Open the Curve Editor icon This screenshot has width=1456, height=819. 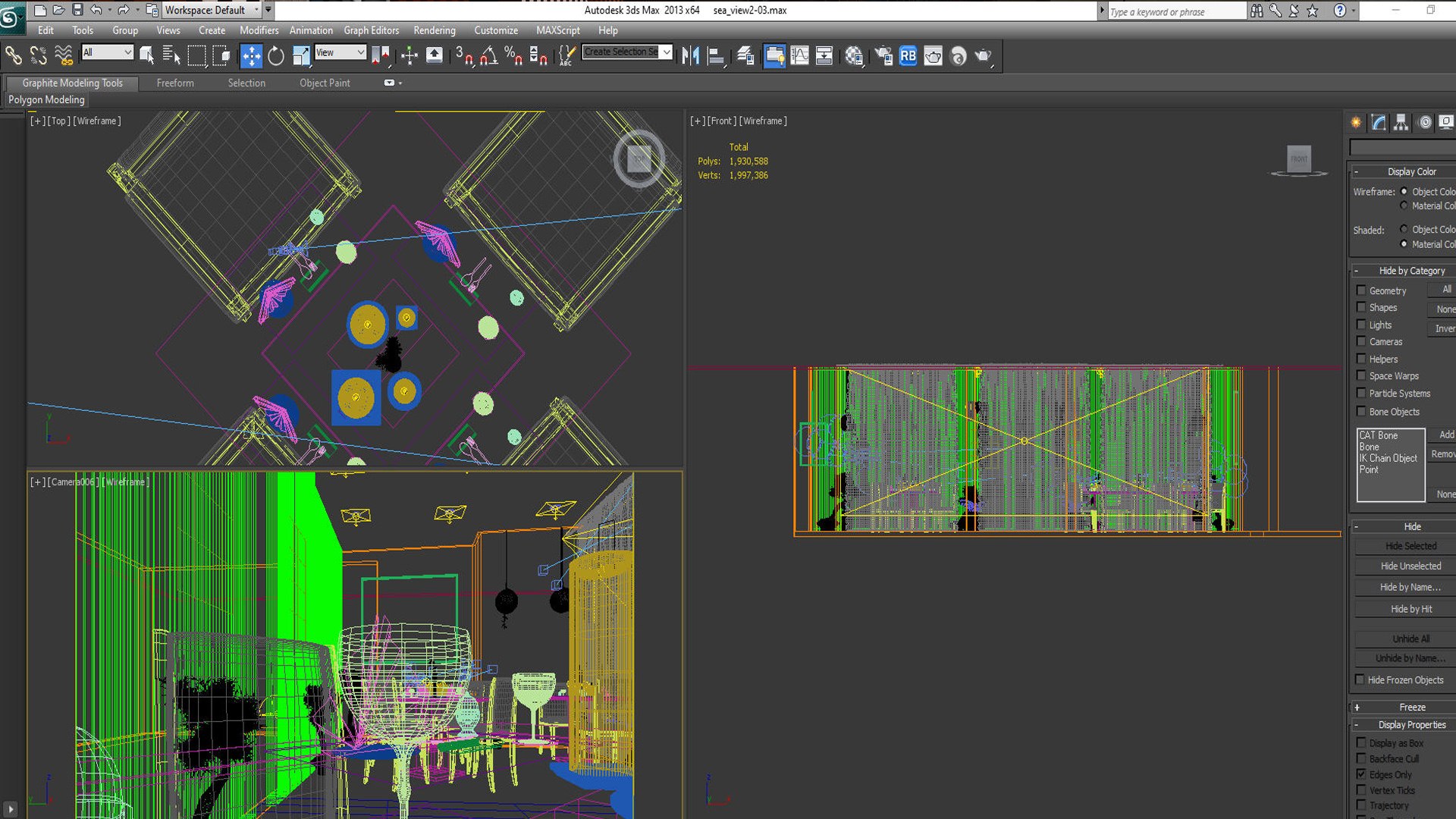click(x=799, y=55)
